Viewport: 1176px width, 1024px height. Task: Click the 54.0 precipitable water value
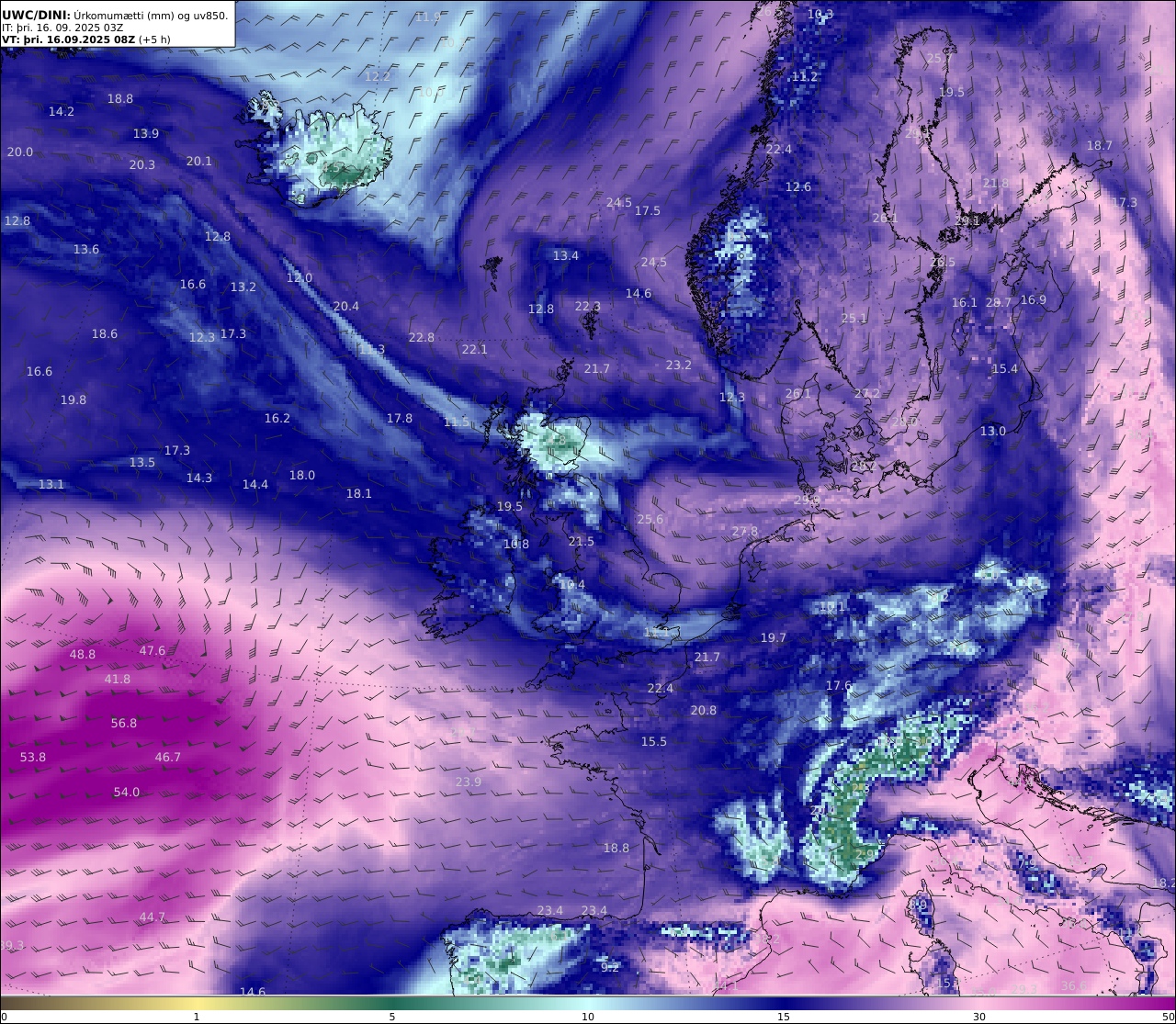coord(127,793)
